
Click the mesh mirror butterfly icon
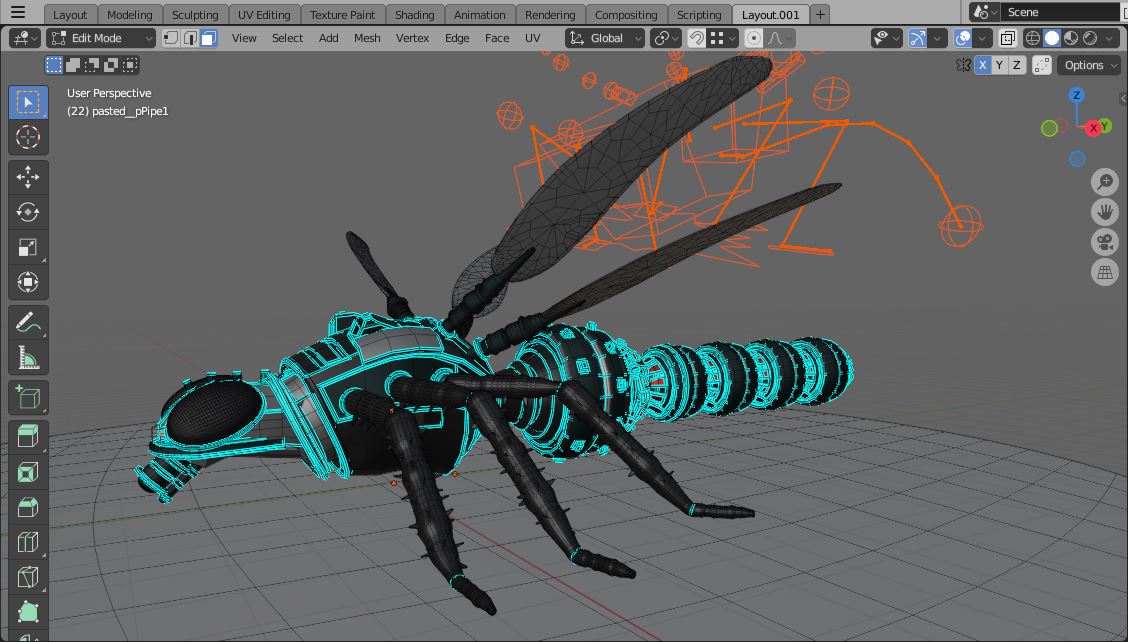tap(963, 65)
